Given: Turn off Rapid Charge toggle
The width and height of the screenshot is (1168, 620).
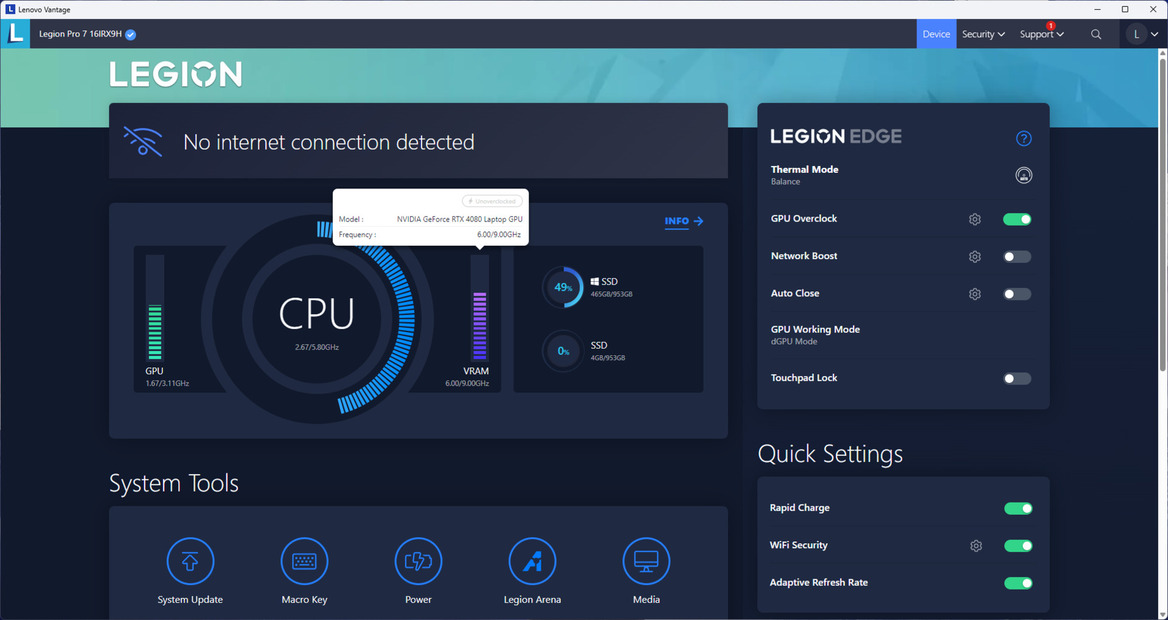Looking at the screenshot, I should (x=1018, y=508).
